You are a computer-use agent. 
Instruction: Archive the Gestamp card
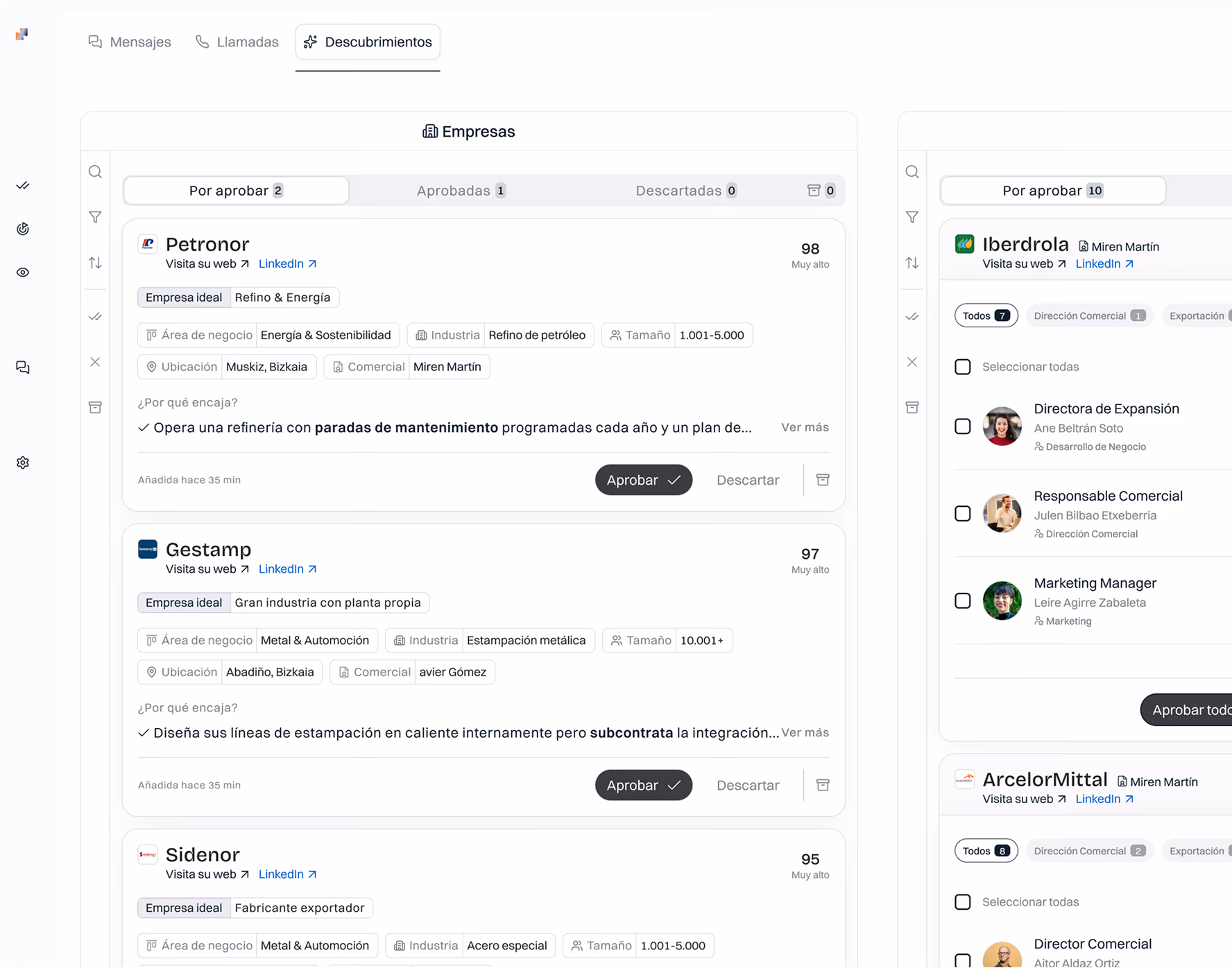823,785
